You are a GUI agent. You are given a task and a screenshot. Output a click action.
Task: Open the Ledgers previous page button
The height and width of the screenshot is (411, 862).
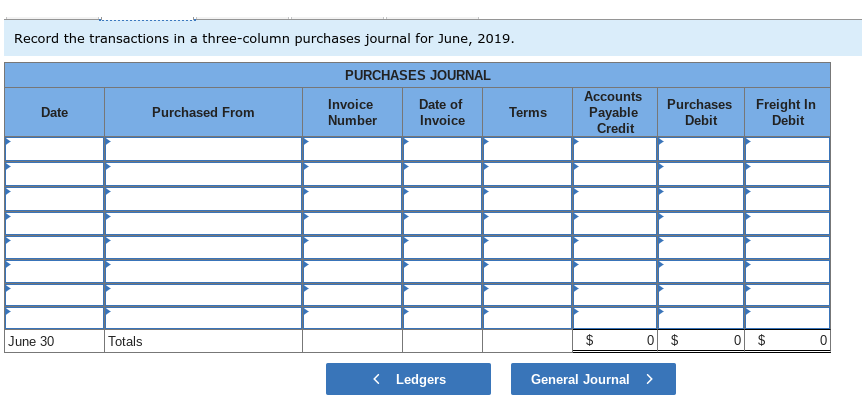pyautogui.click(x=408, y=379)
